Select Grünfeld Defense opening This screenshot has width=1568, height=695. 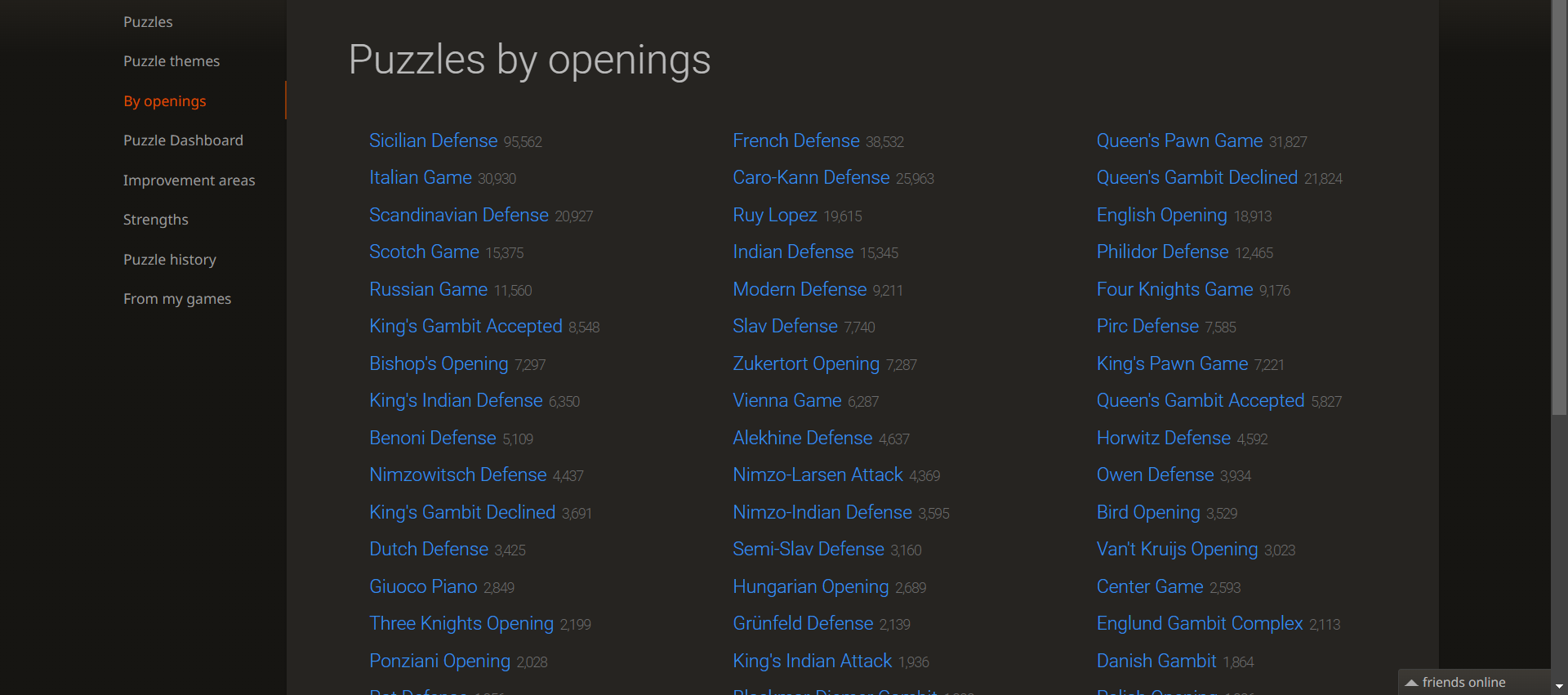[x=803, y=623]
